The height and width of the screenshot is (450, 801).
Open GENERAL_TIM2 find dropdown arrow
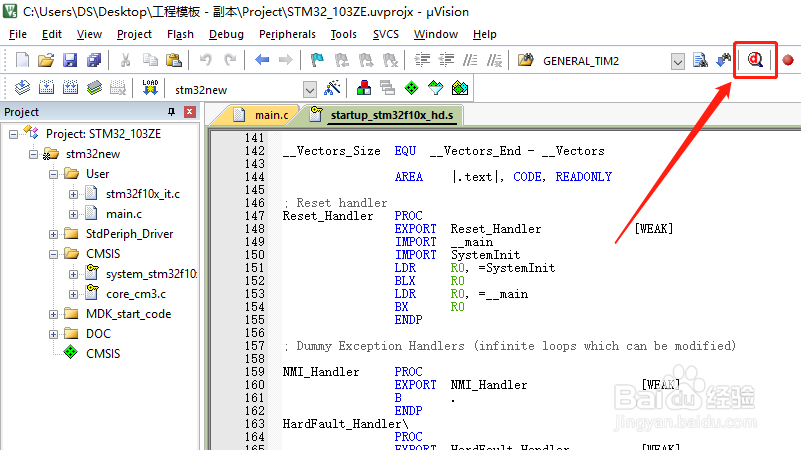(x=677, y=62)
